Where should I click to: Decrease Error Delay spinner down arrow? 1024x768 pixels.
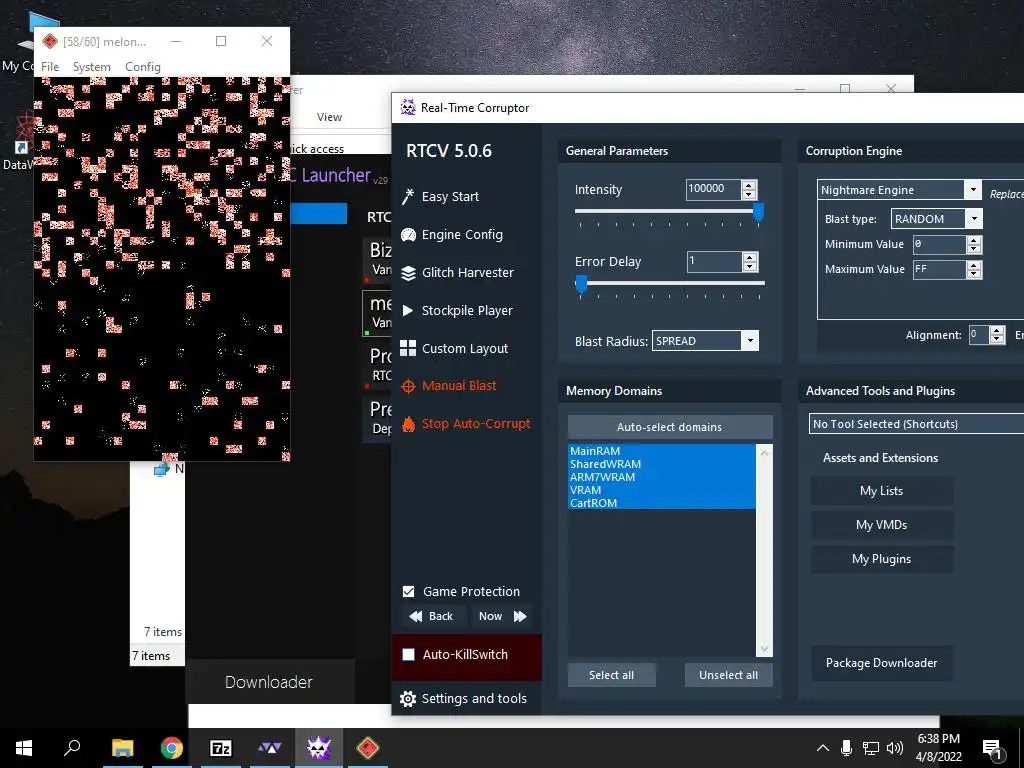coord(750,266)
